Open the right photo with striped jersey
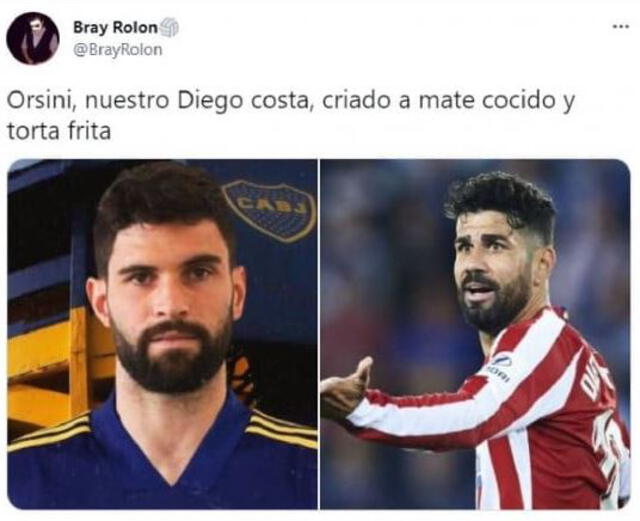This screenshot has height=521, width=640. coord(475,334)
